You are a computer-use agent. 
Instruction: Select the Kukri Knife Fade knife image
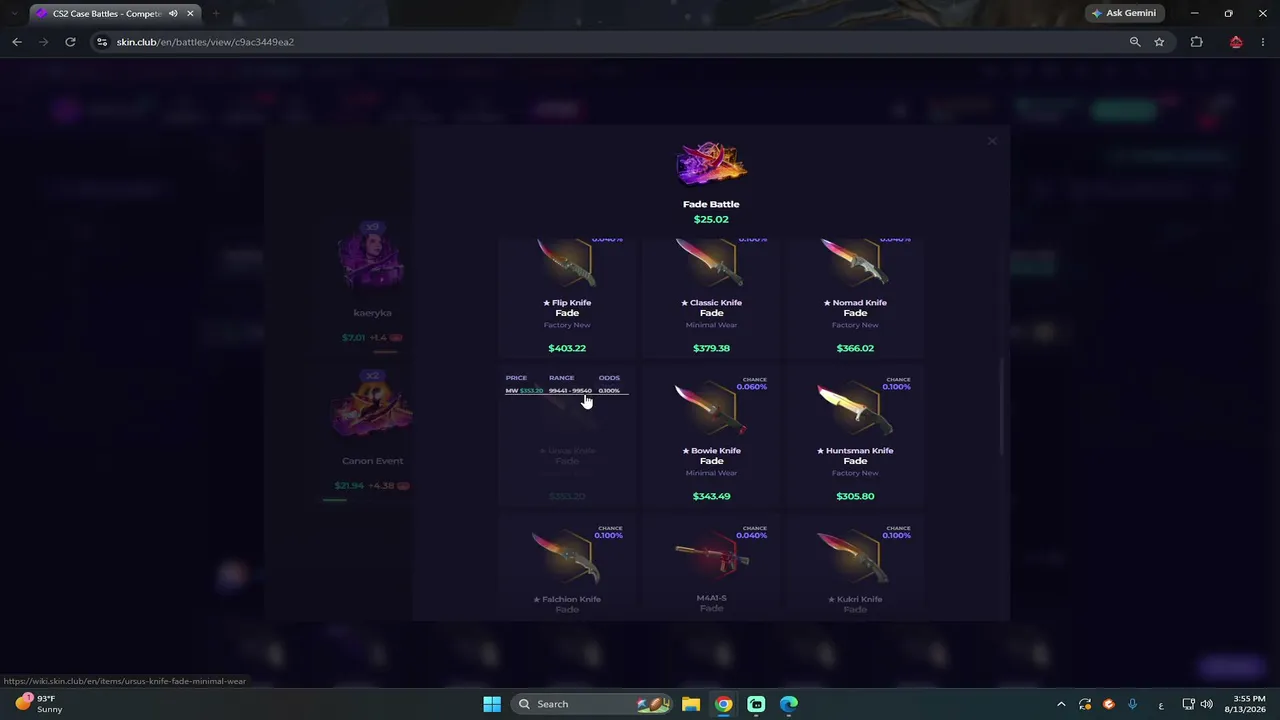coord(855,557)
